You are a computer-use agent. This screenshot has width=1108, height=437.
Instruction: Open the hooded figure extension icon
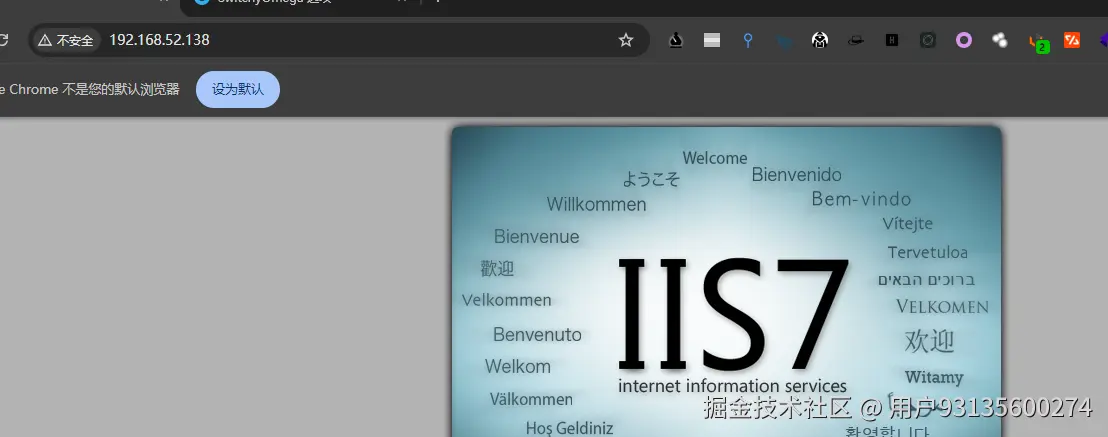pos(820,40)
